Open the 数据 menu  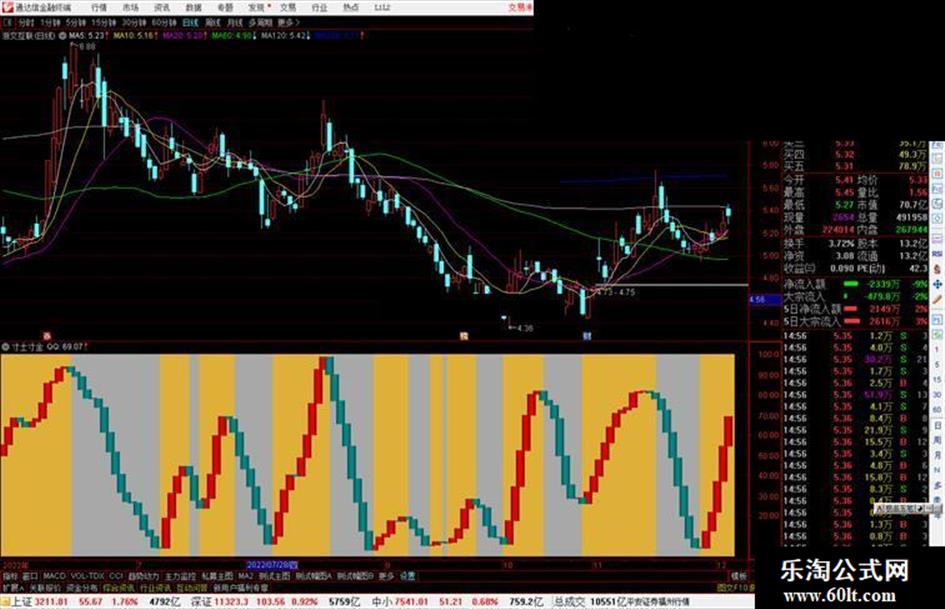coord(193,8)
